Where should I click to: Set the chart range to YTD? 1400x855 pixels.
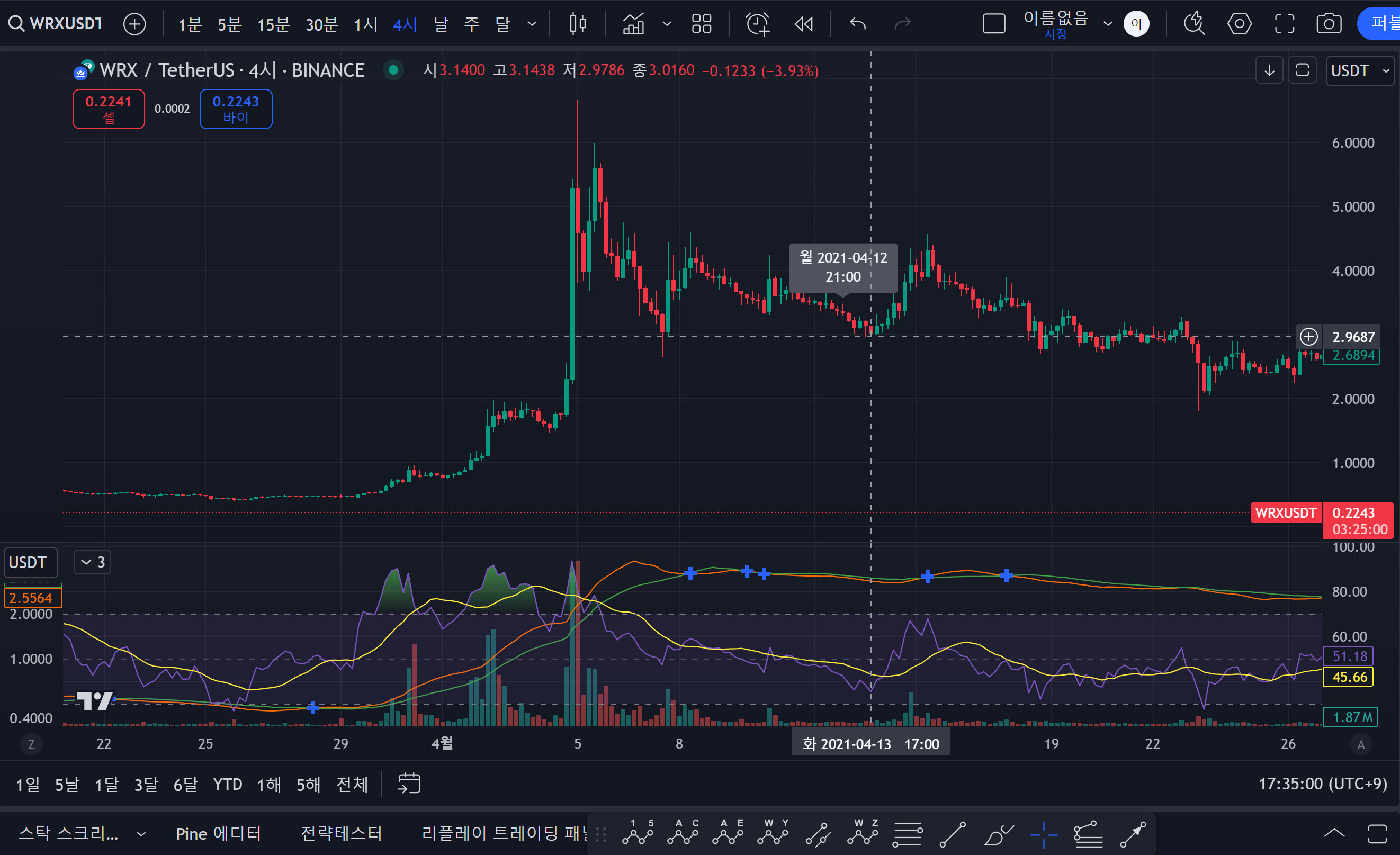click(x=227, y=785)
